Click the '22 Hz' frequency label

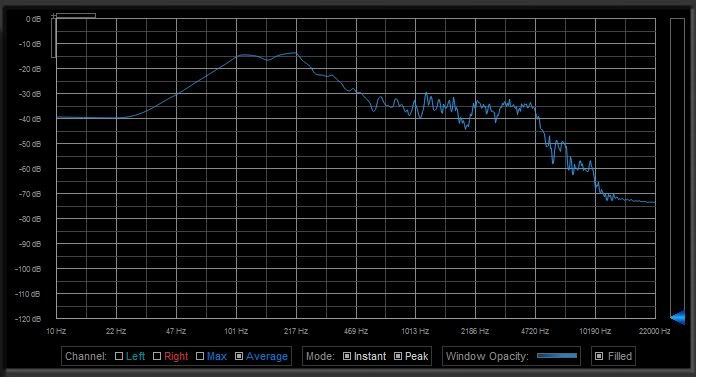point(116,331)
